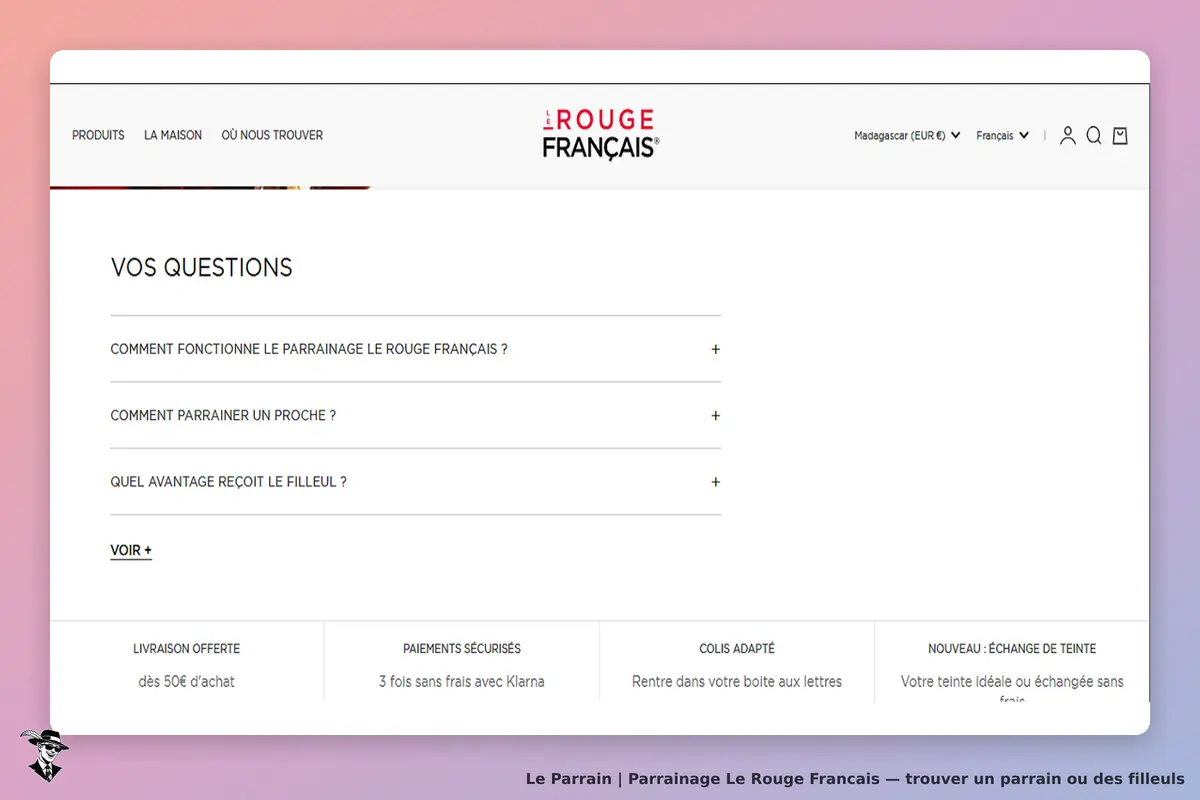
Task: Click "NOUVEAU : ÉCHANGE DE TEINTE" heading
Action: coord(1012,649)
